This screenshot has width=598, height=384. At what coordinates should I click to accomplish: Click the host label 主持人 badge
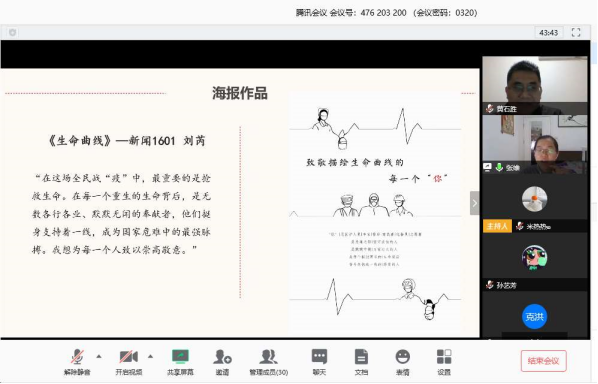click(497, 226)
